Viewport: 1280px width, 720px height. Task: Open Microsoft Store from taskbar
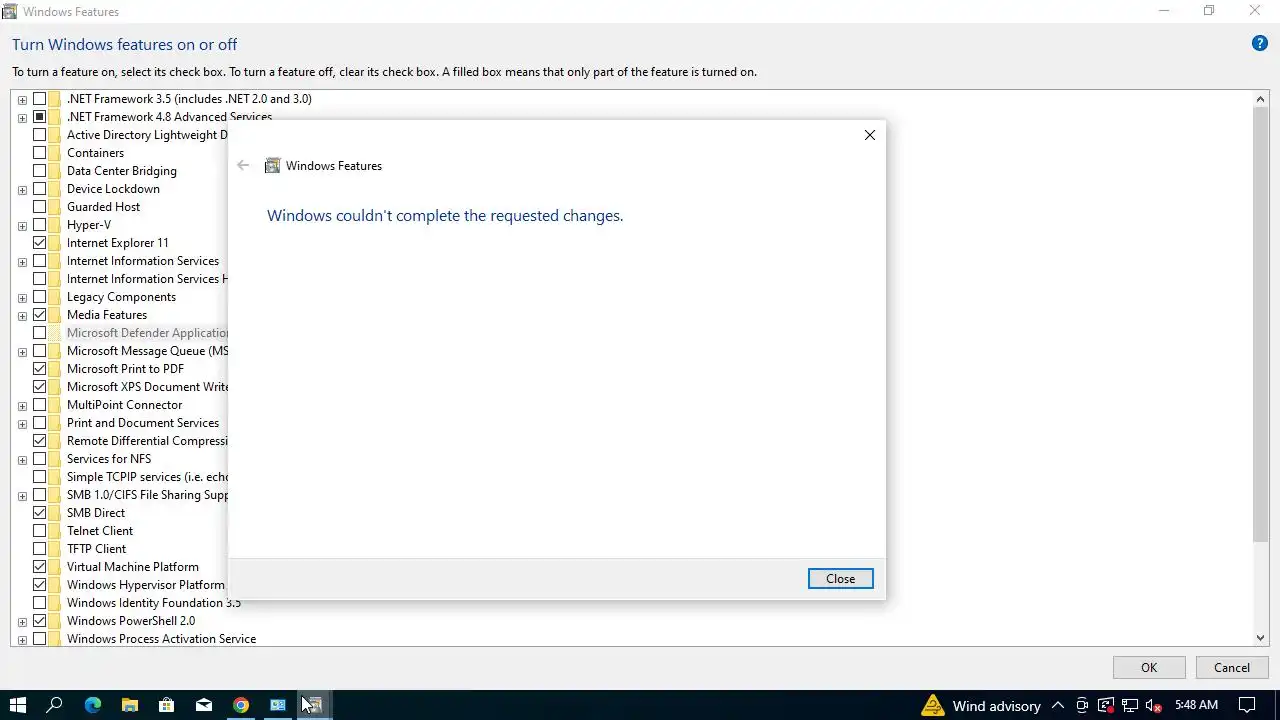coord(166,705)
